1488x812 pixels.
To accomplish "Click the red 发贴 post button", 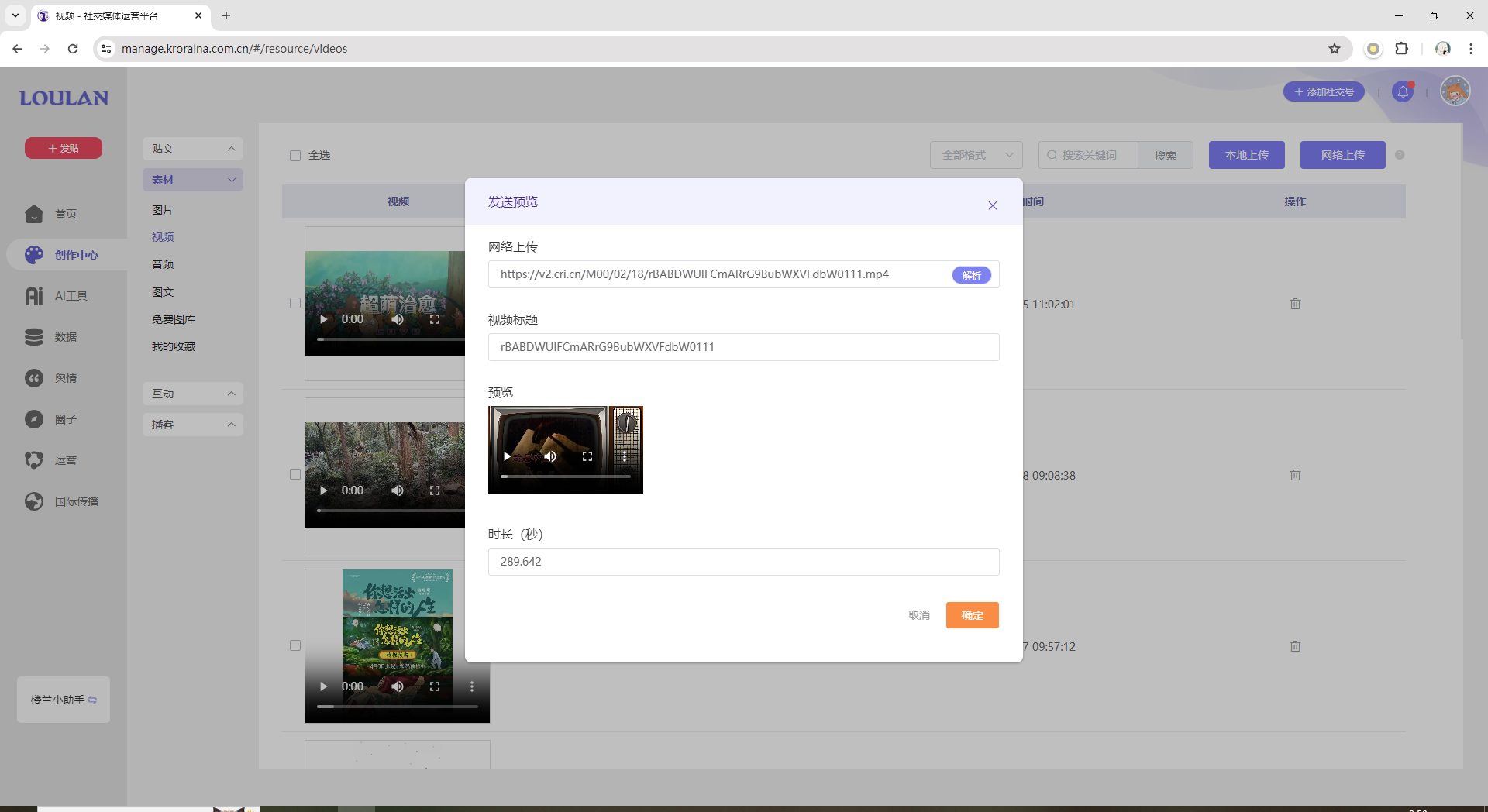I will click(x=64, y=148).
